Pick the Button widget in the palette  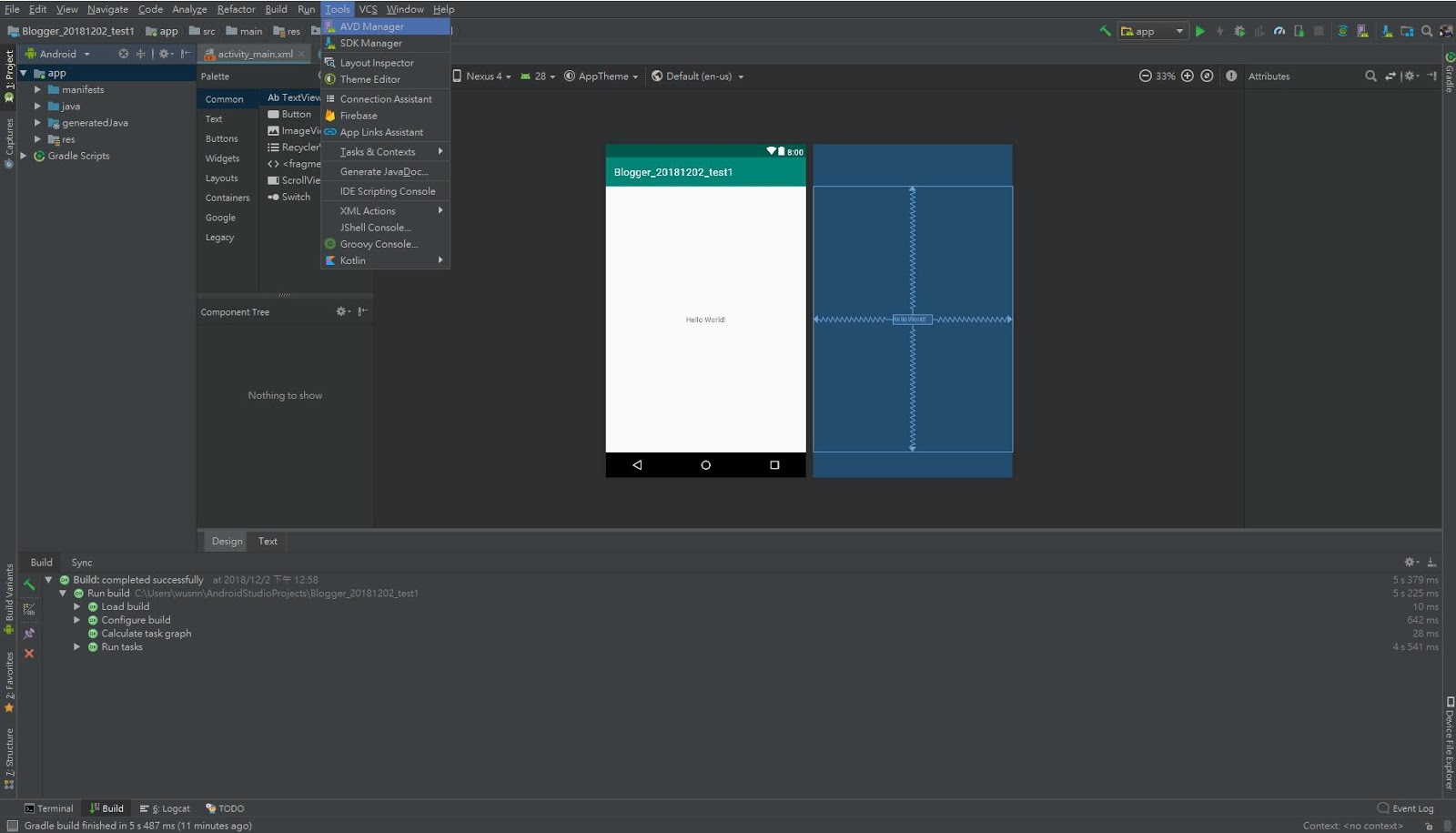pos(290,115)
